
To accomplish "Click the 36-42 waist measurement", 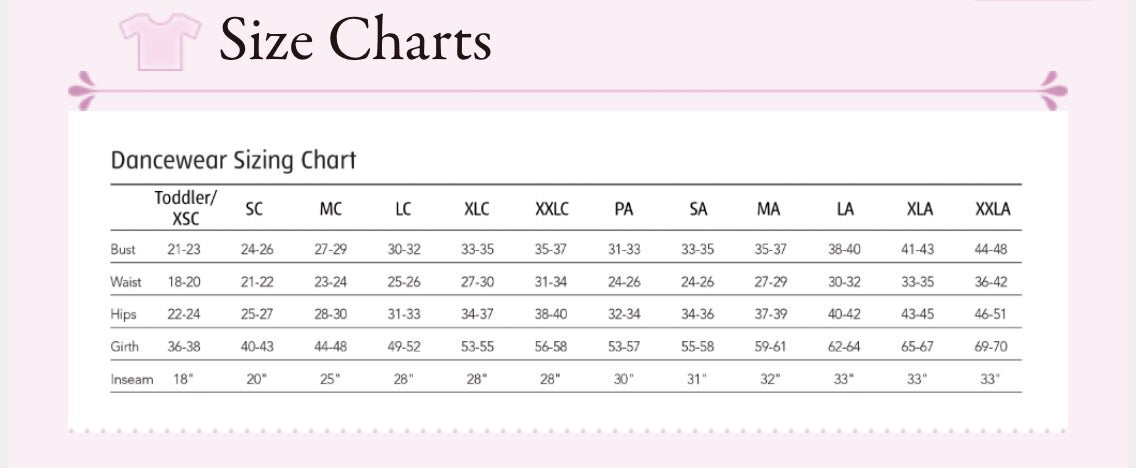I will (992, 282).
